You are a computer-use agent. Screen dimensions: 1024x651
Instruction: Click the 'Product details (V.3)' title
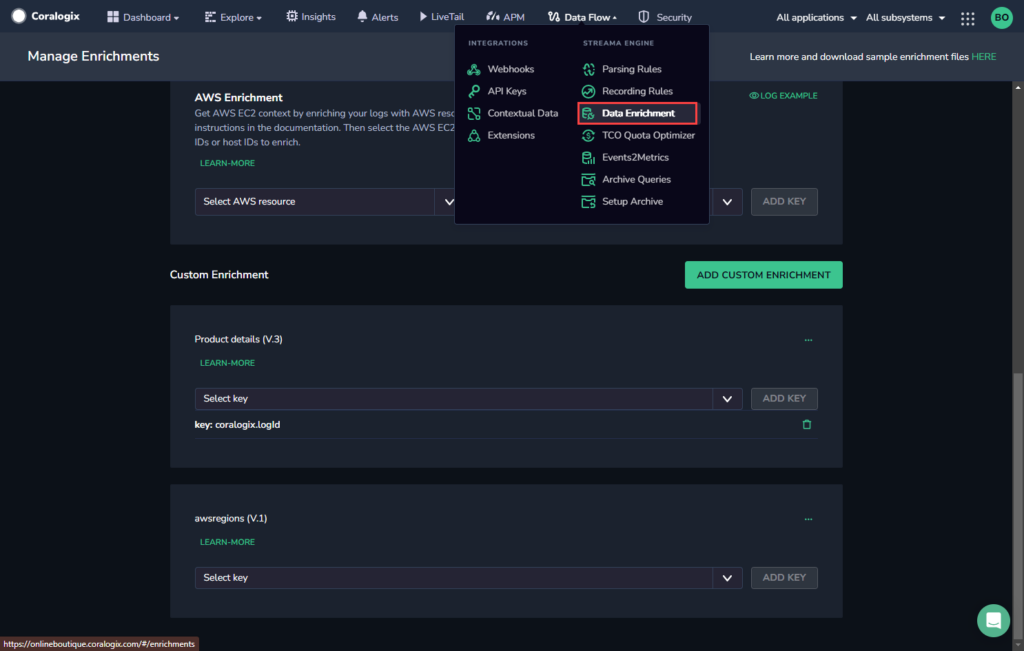pos(238,340)
